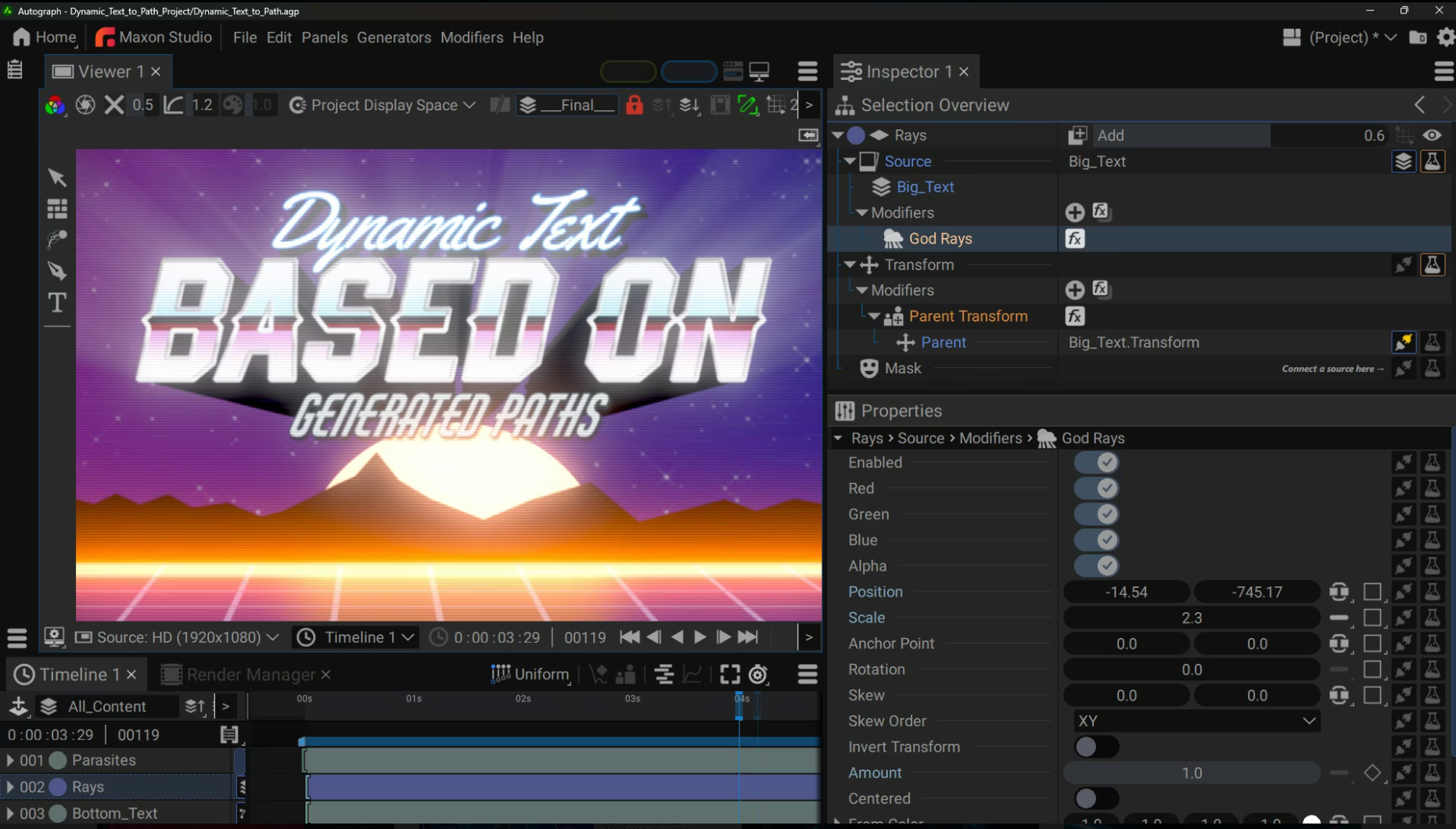Select the arrow selection tool
The height and width of the screenshot is (829, 1456).
[x=57, y=178]
